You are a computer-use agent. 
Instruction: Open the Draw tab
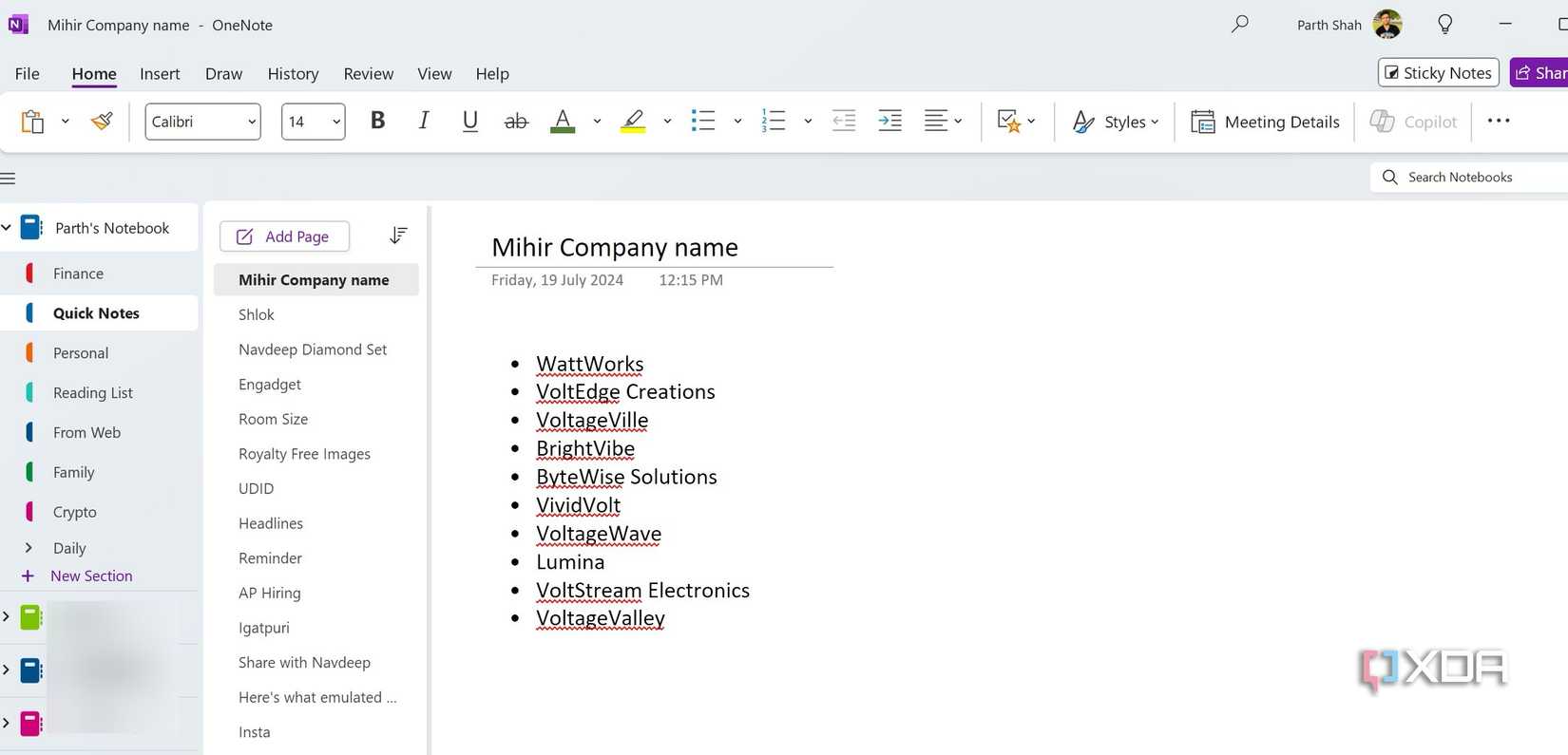pos(223,74)
